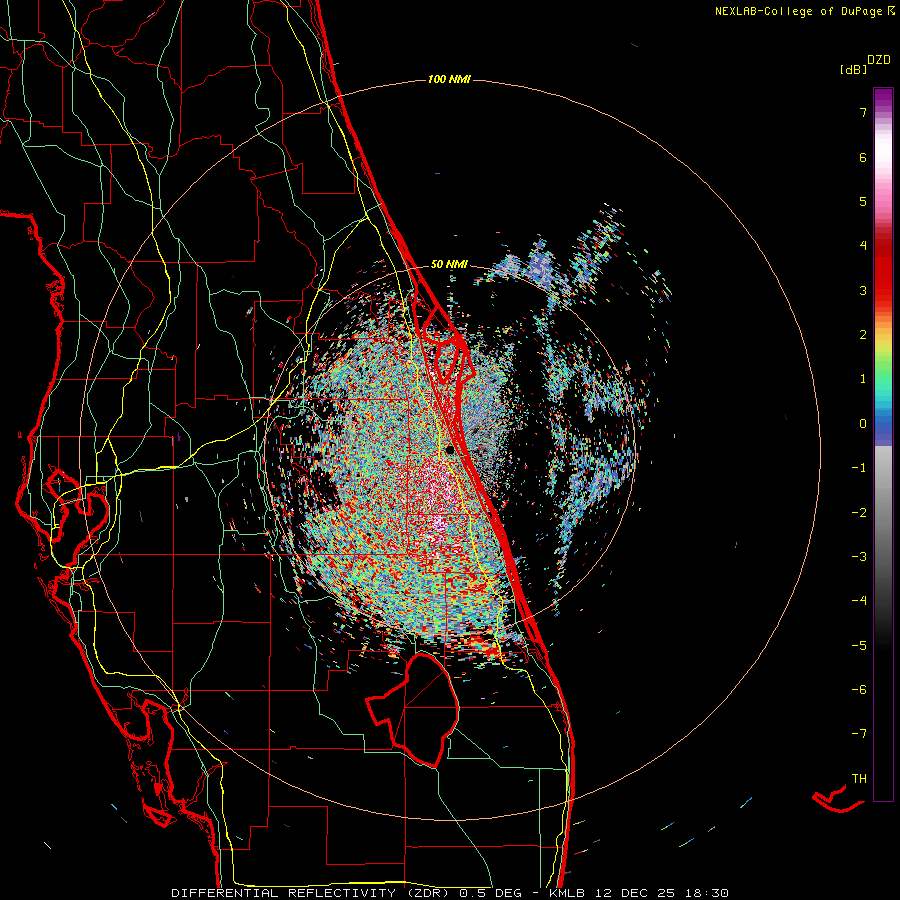
Task: Click the 7 value on the color scale
Action: pos(863,112)
